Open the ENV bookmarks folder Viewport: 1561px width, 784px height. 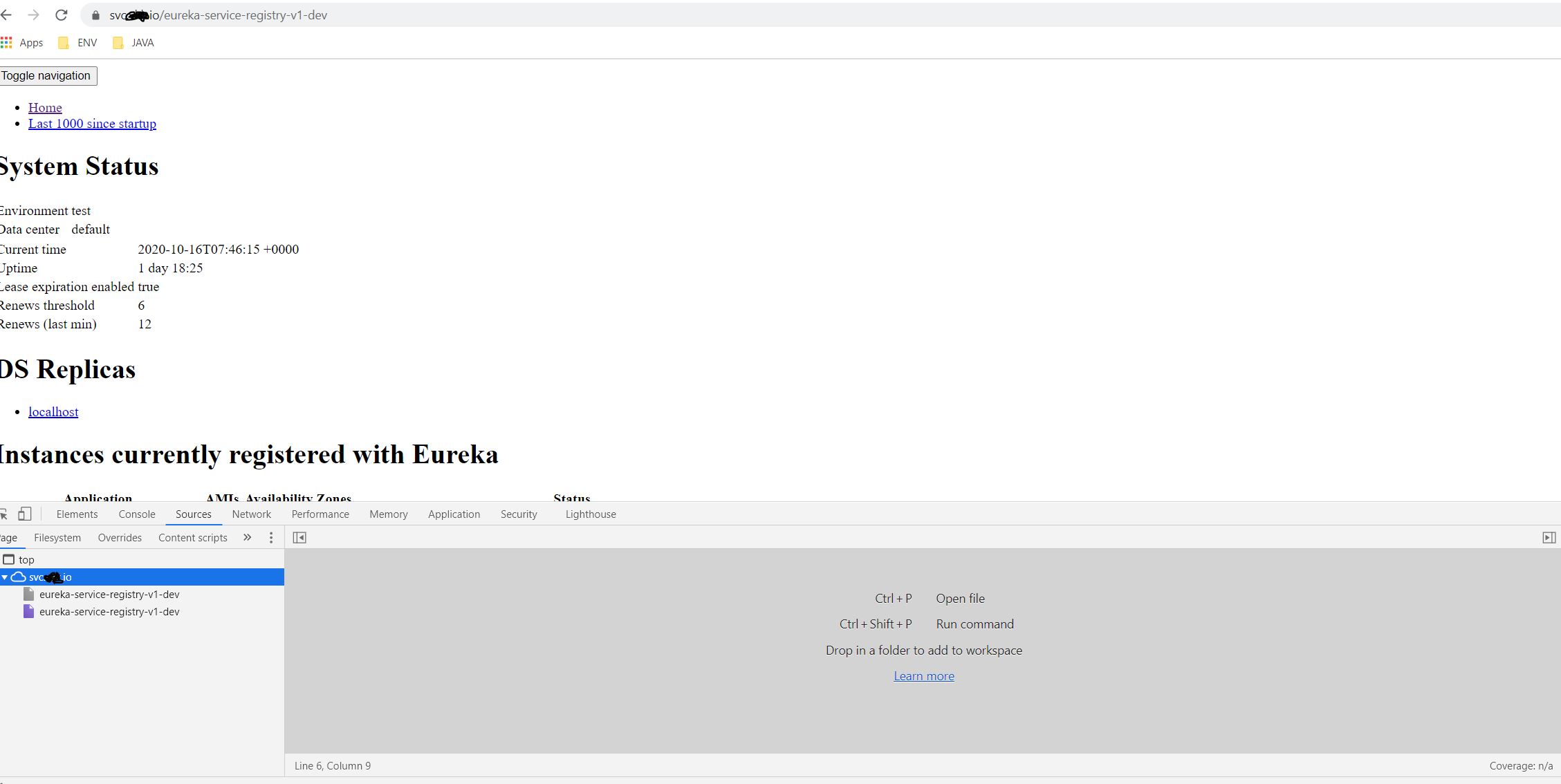(x=77, y=43)
